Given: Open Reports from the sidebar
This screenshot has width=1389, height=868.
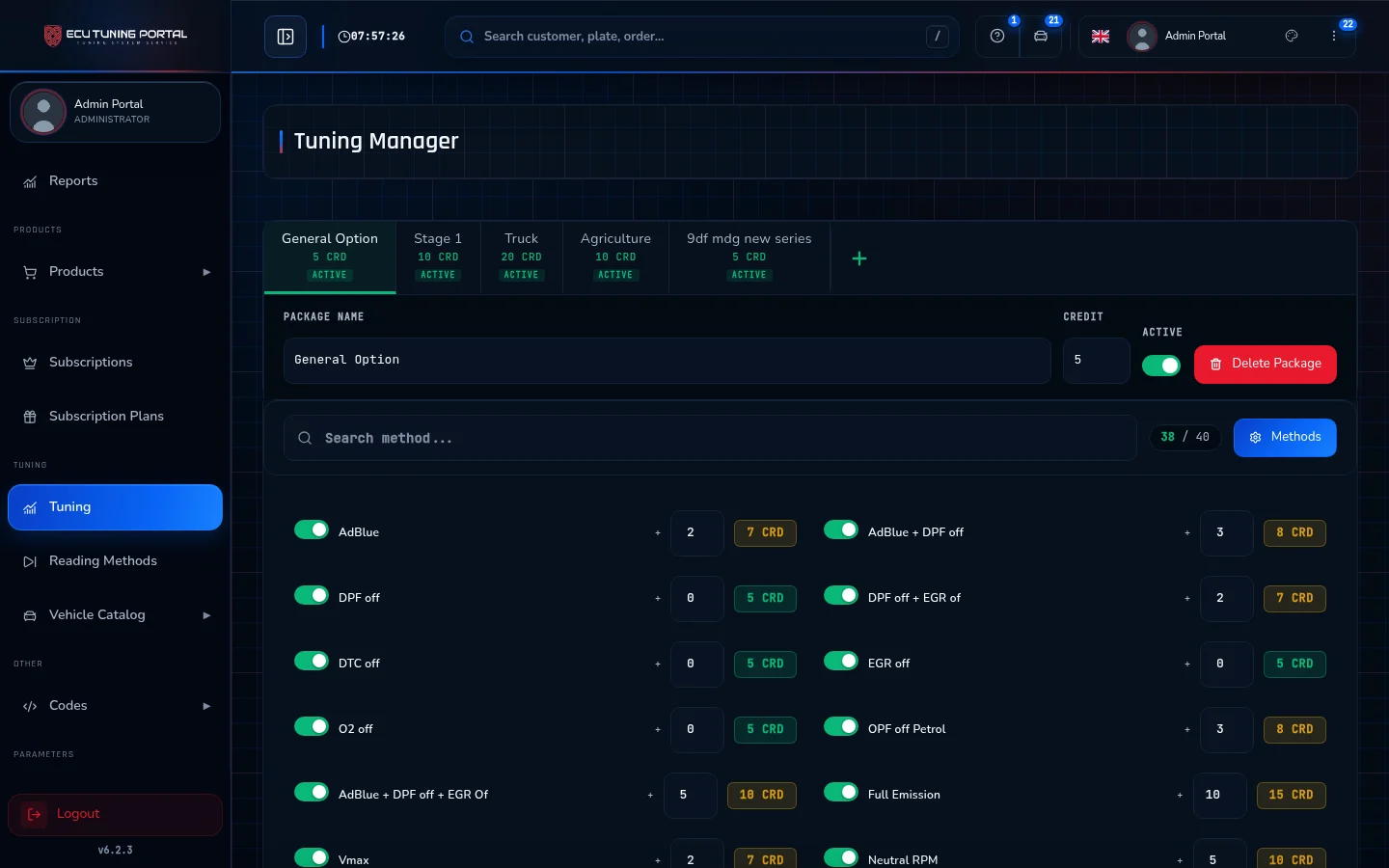Looking at the screenshot, I should tap(116, 181).
